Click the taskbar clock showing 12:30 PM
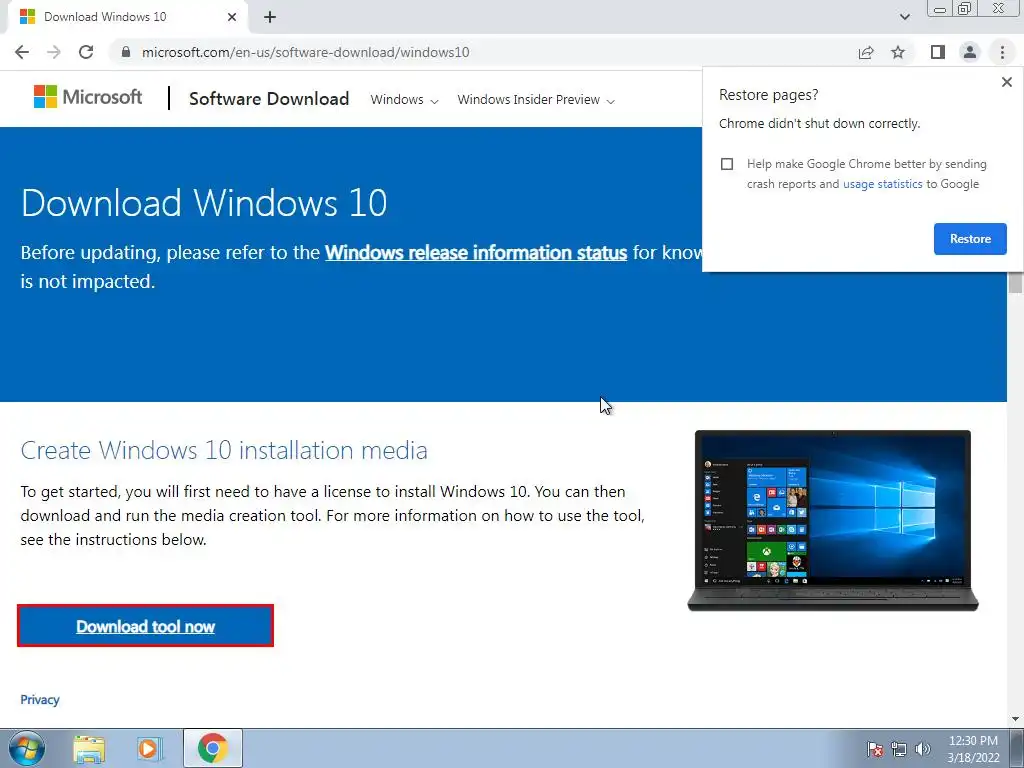The height and width of the screenshot is (768, 1024). (x=973, y=749)
